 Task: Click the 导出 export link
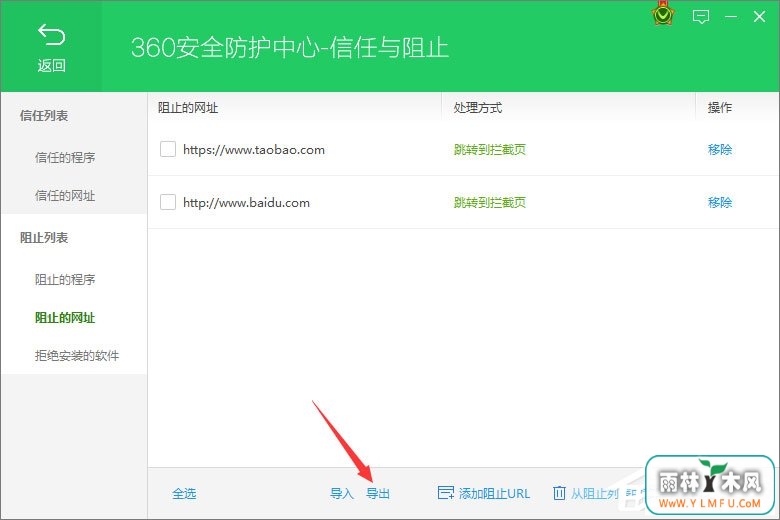tap(378, 493)
